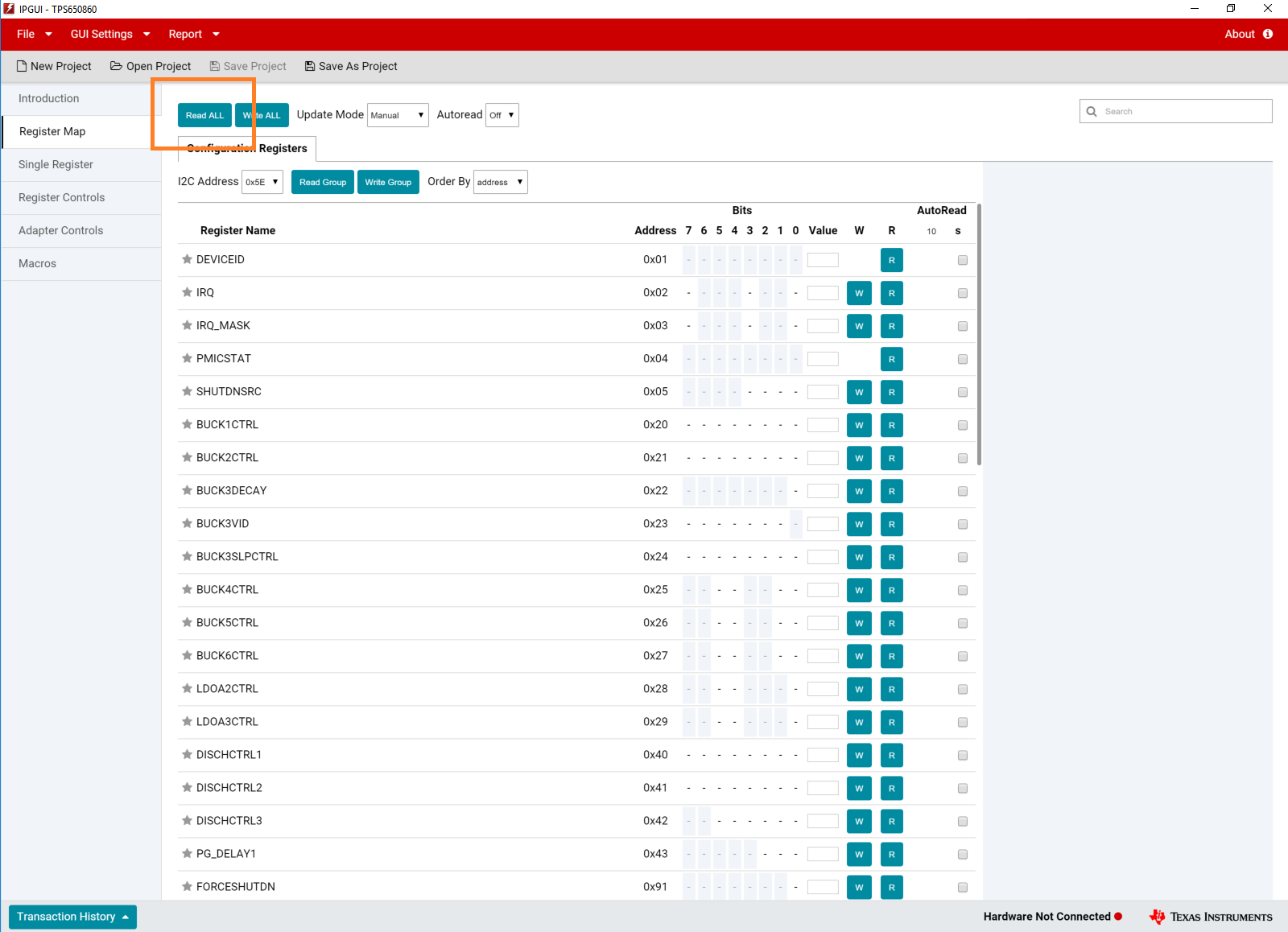Check AutoRead for FORCESHUTDN
The image size is (1288, 932).
pos(963,887)
